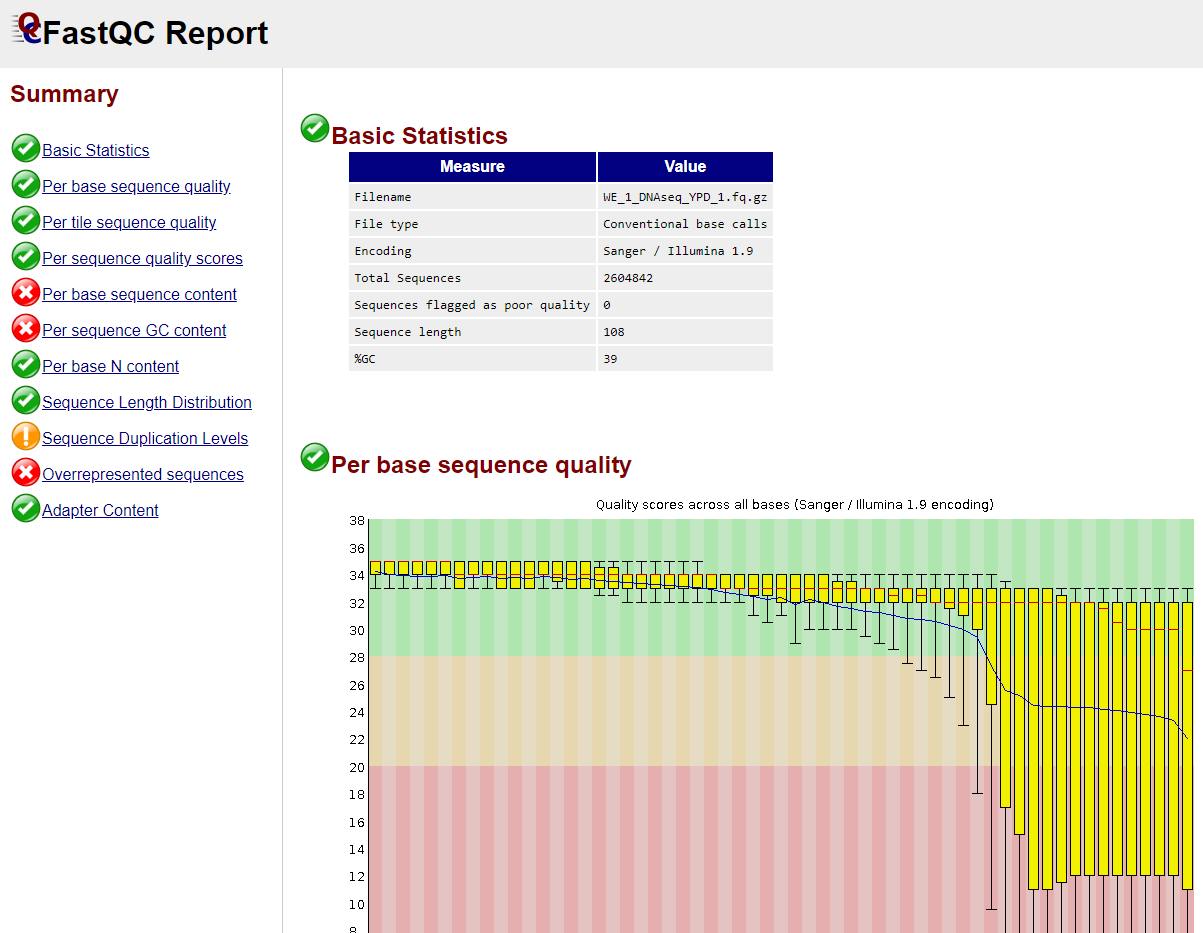Click the green tick beside the Basic Statistics heading
This screenshot has width=1203, height=933.
click(314, 128)
